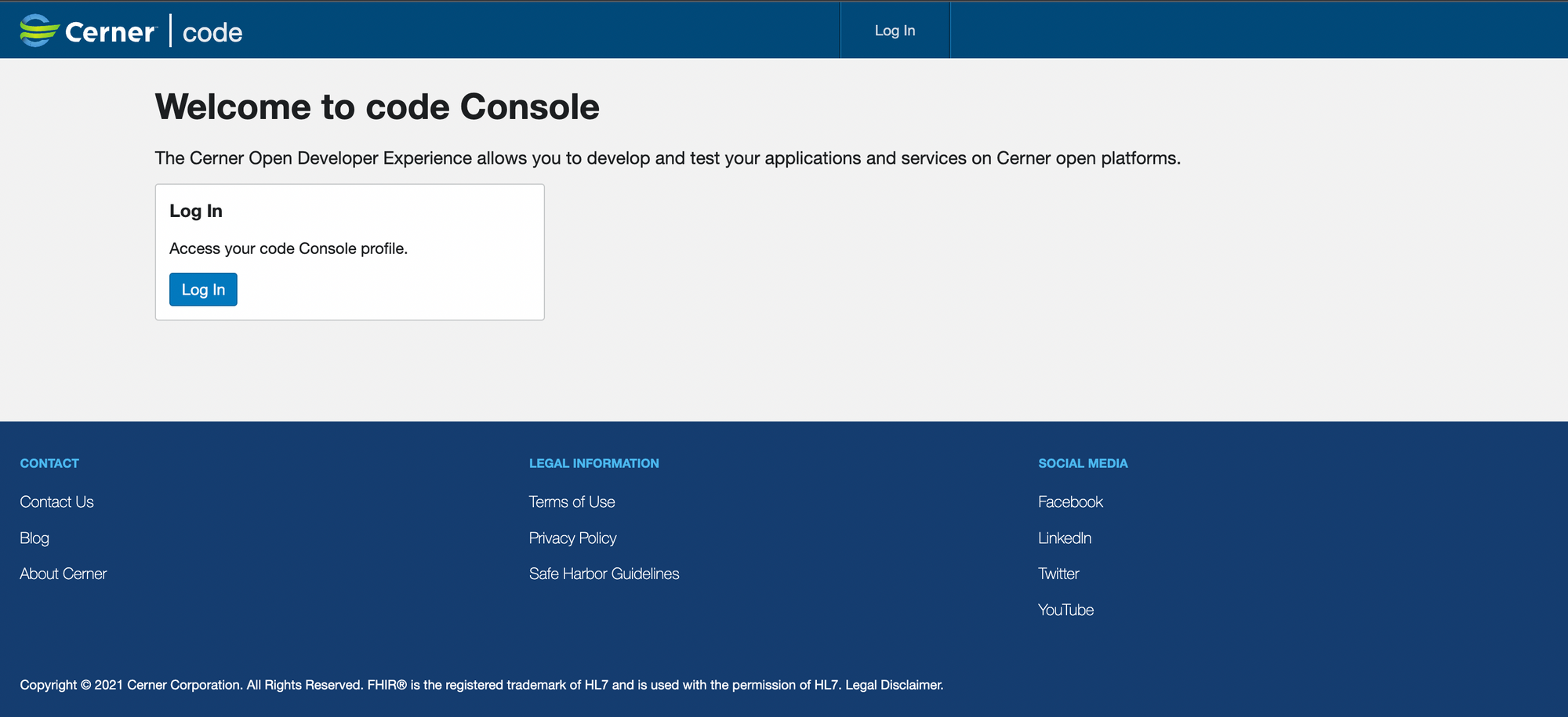Open Safe Harbor Guidelines link
1568x717 pixels.
(x=604, y=574)
